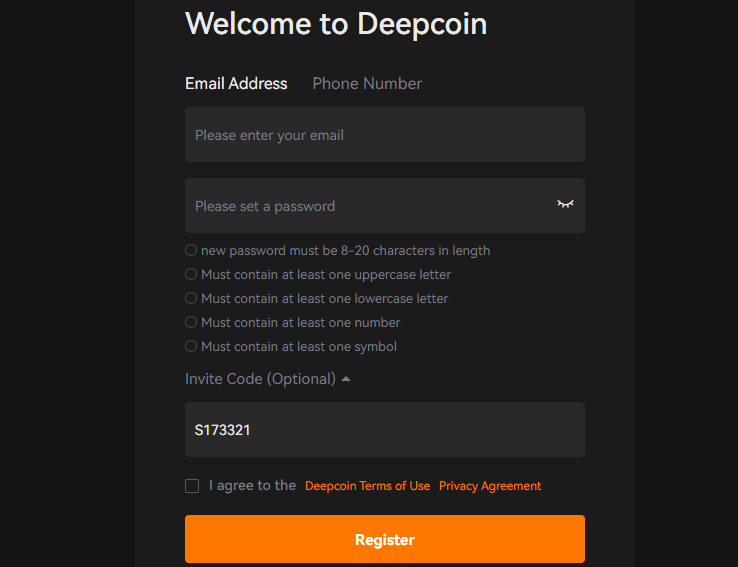Screen dimensions: 738x567
Task: Click the Invite Code (Optional) label
Action: pyautogui.click(x=260, y=379)
